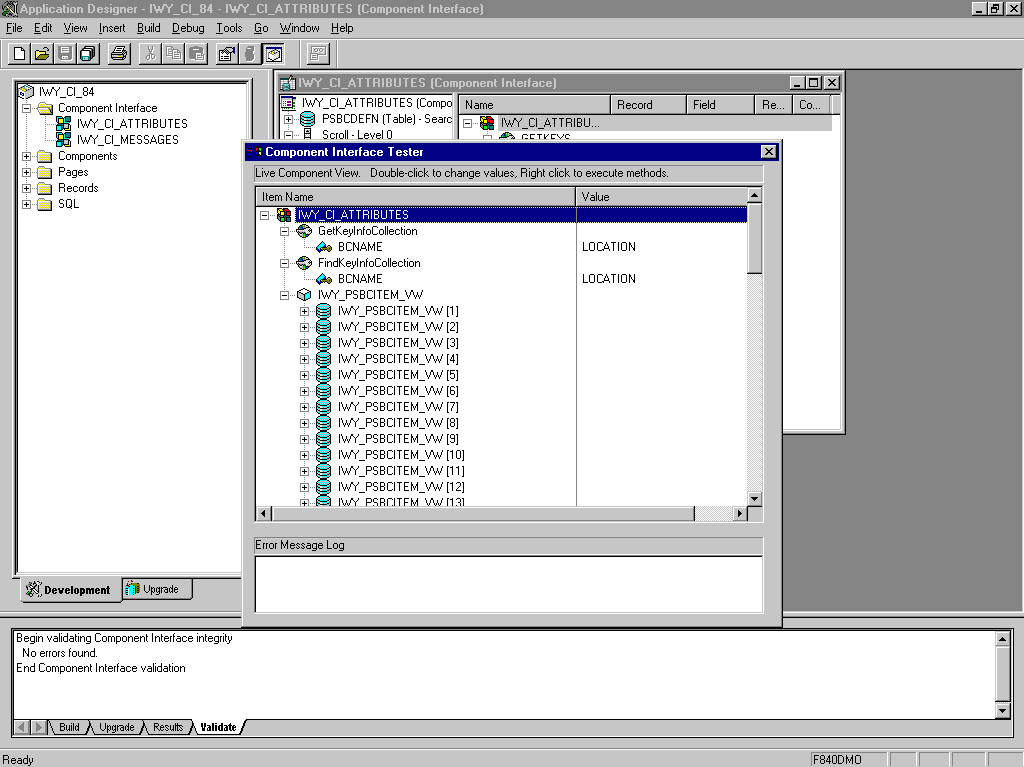Click the Properties toolbar icon

(x=227, y=54)
